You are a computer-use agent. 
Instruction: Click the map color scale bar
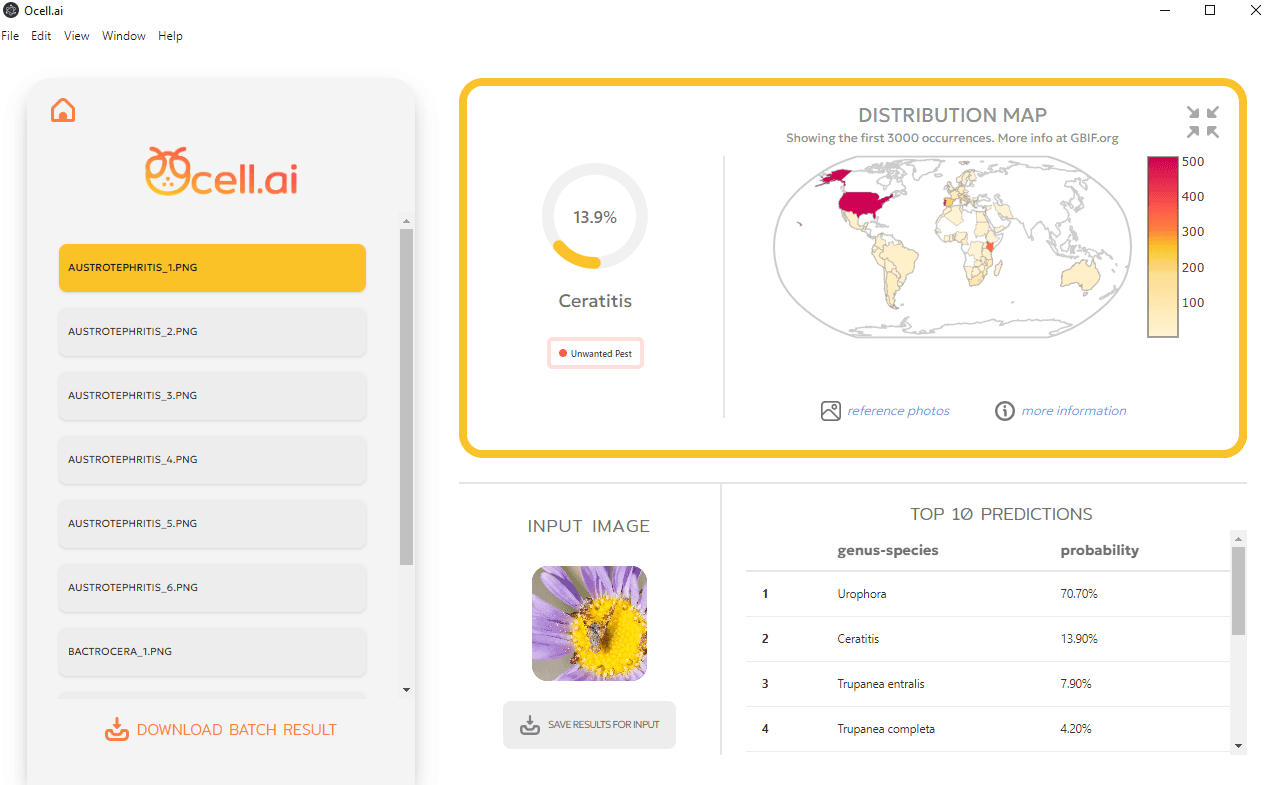click(1162, 246)
